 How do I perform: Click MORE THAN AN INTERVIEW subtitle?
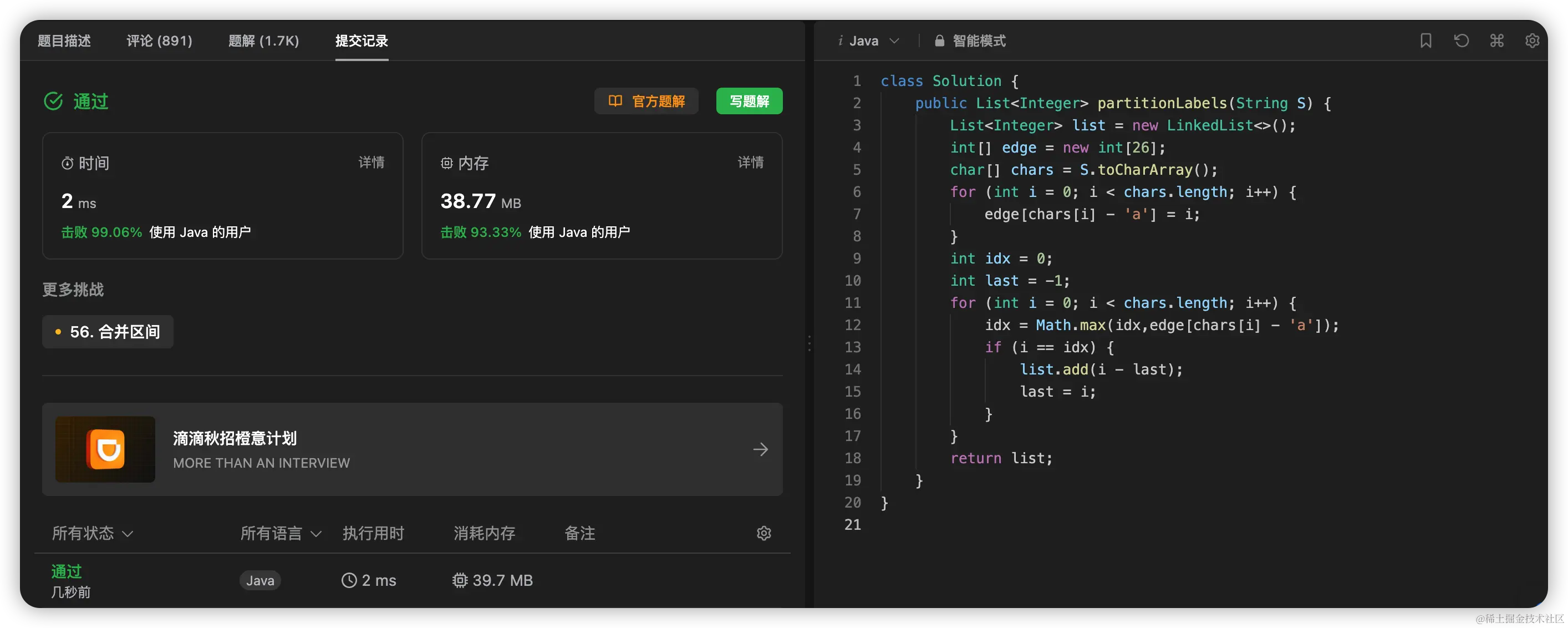pos(261,463)
